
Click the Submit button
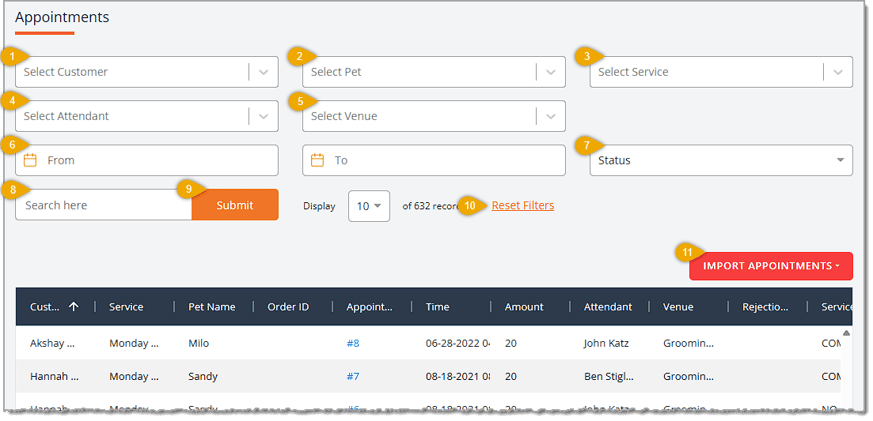click(235, 205)
